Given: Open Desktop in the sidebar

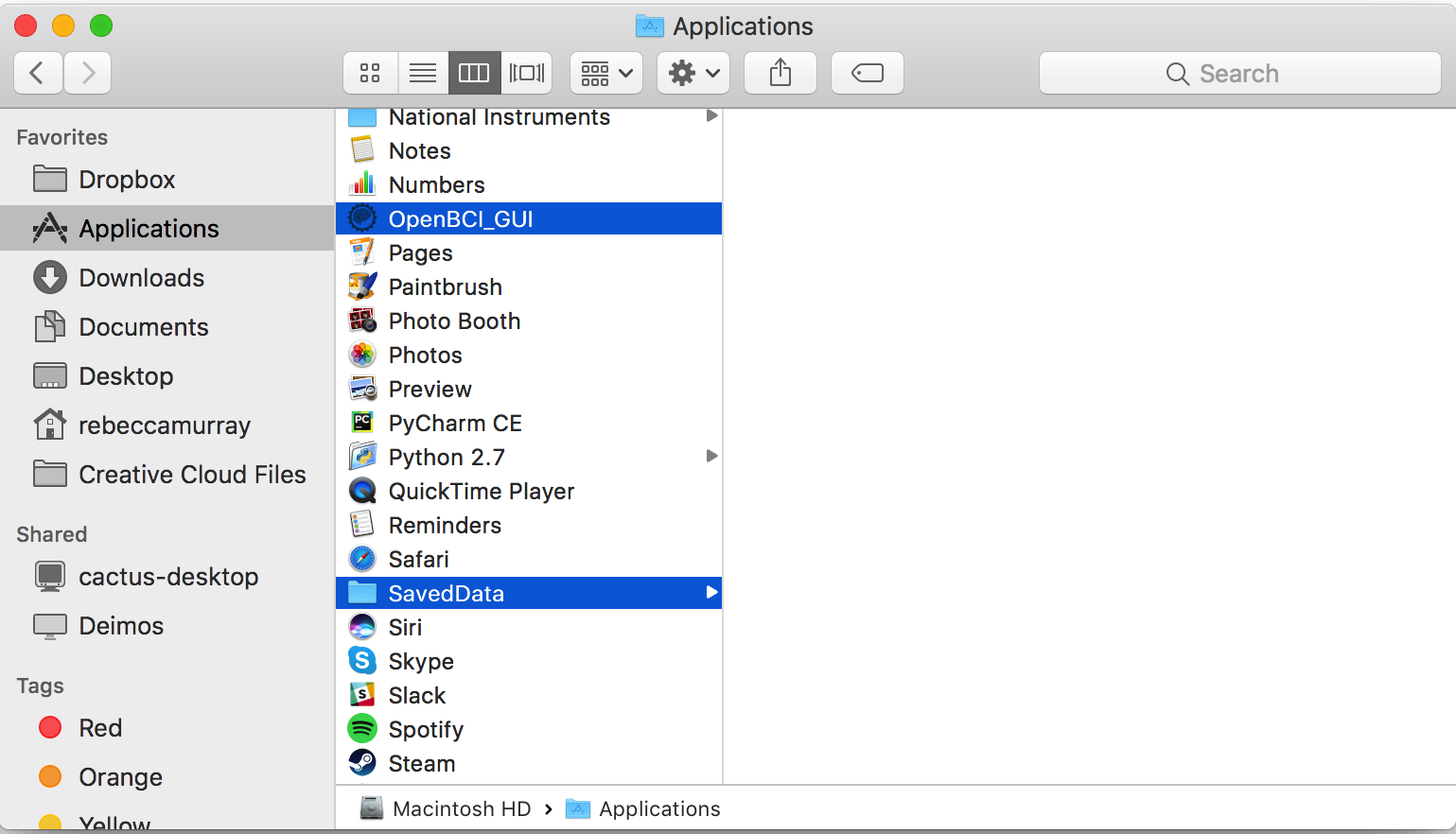Looking at the screenshot, I should (167, 375).
